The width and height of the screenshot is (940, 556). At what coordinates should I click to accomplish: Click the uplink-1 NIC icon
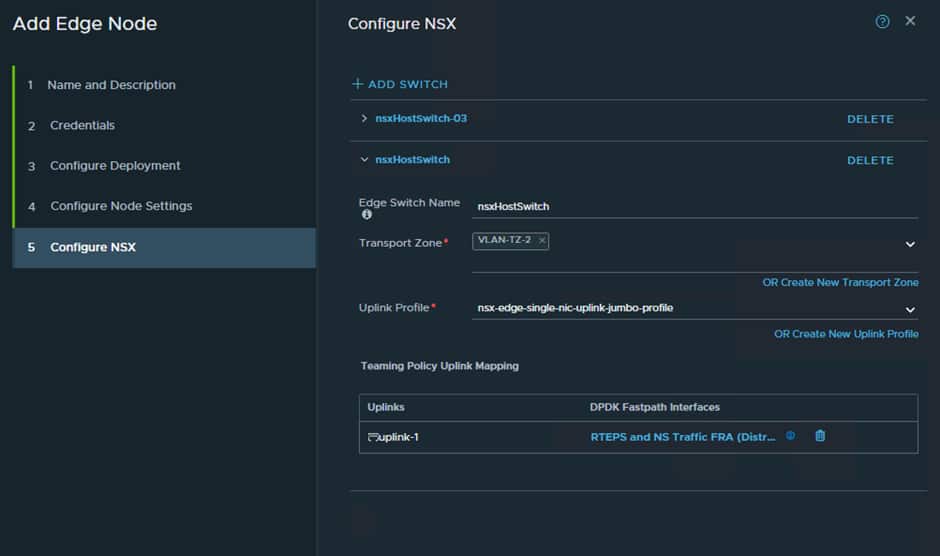coord(373,437)
